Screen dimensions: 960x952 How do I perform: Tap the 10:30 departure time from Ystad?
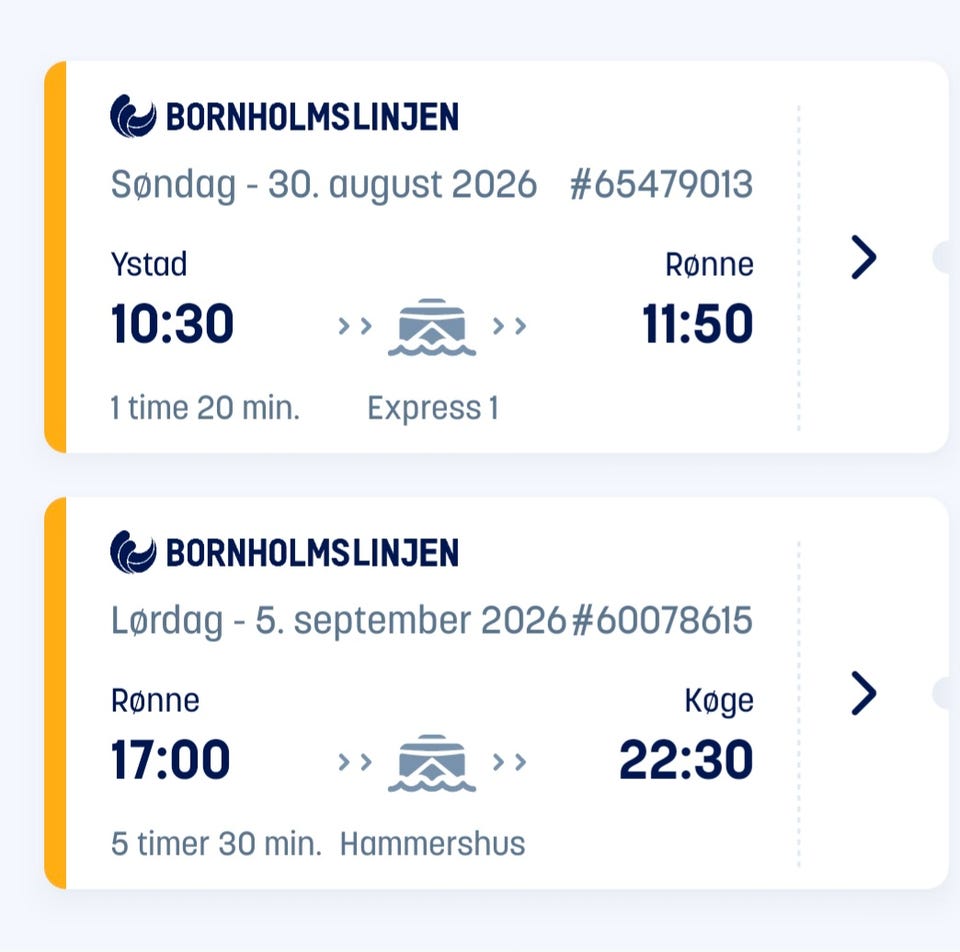[x=172, y=323]
